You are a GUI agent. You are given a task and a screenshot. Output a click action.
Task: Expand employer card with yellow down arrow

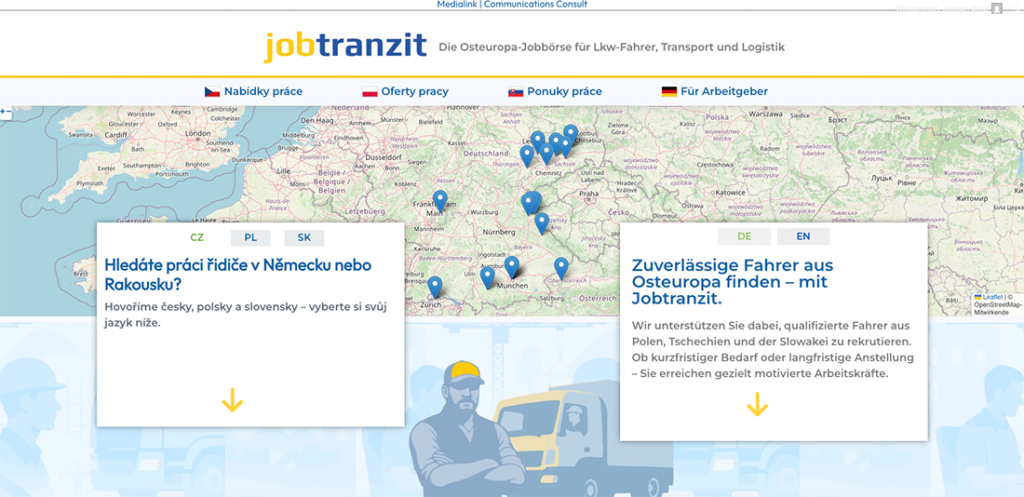click(757, 404)
